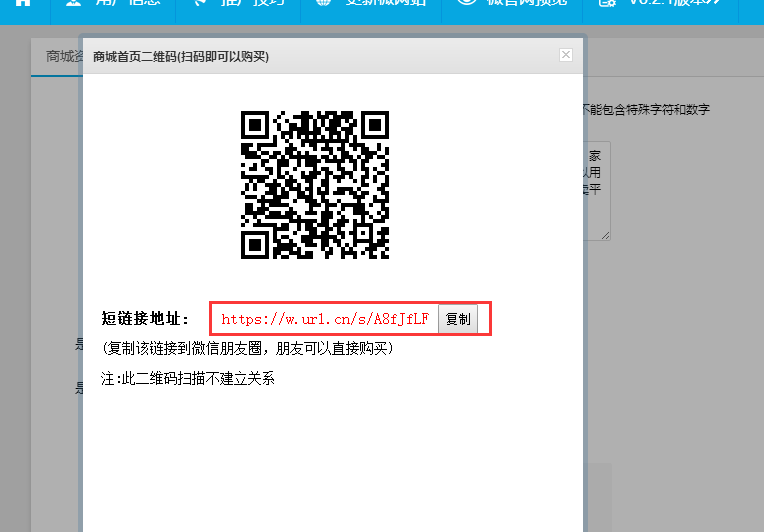This screenshot has height=532, width=764.
Task: Close the 商城首页二维码 dialog
Action: pyautogui.click(x=566, y=55)
